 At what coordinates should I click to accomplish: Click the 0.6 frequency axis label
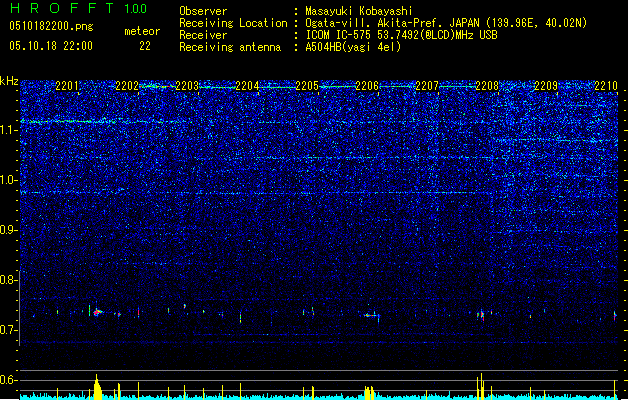tap(8, 380)
